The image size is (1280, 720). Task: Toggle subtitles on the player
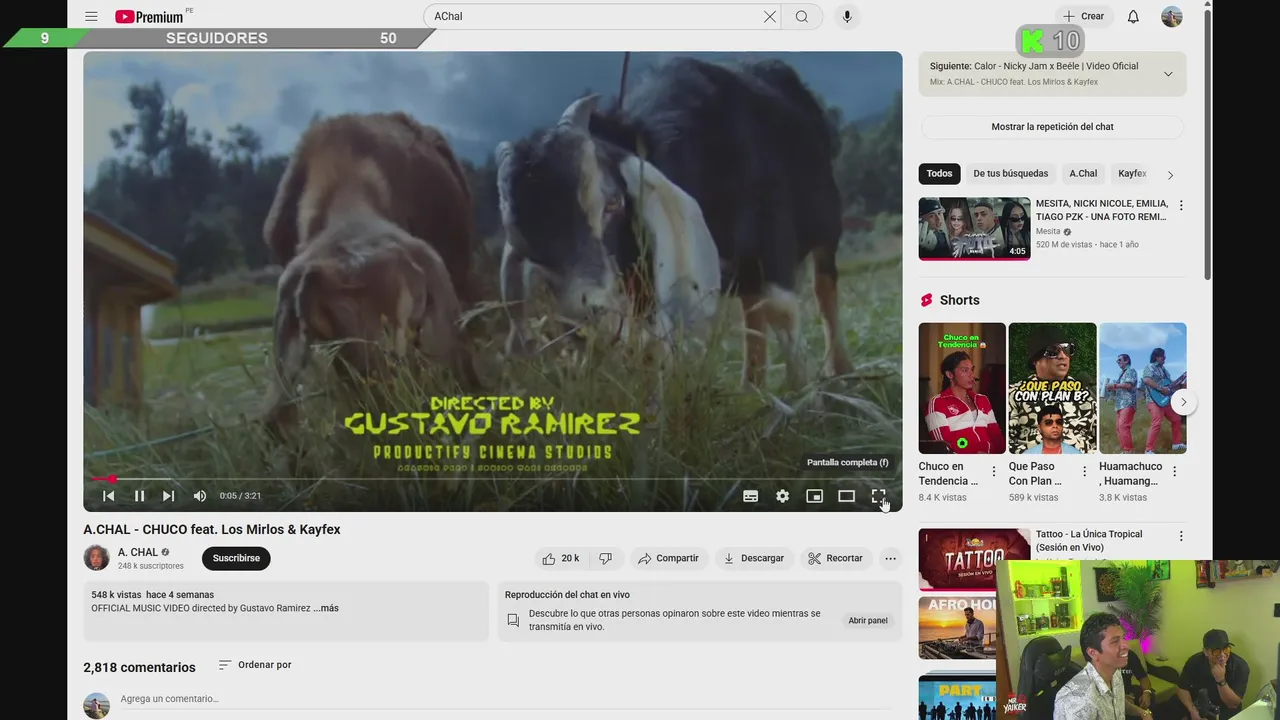(751, 496)
